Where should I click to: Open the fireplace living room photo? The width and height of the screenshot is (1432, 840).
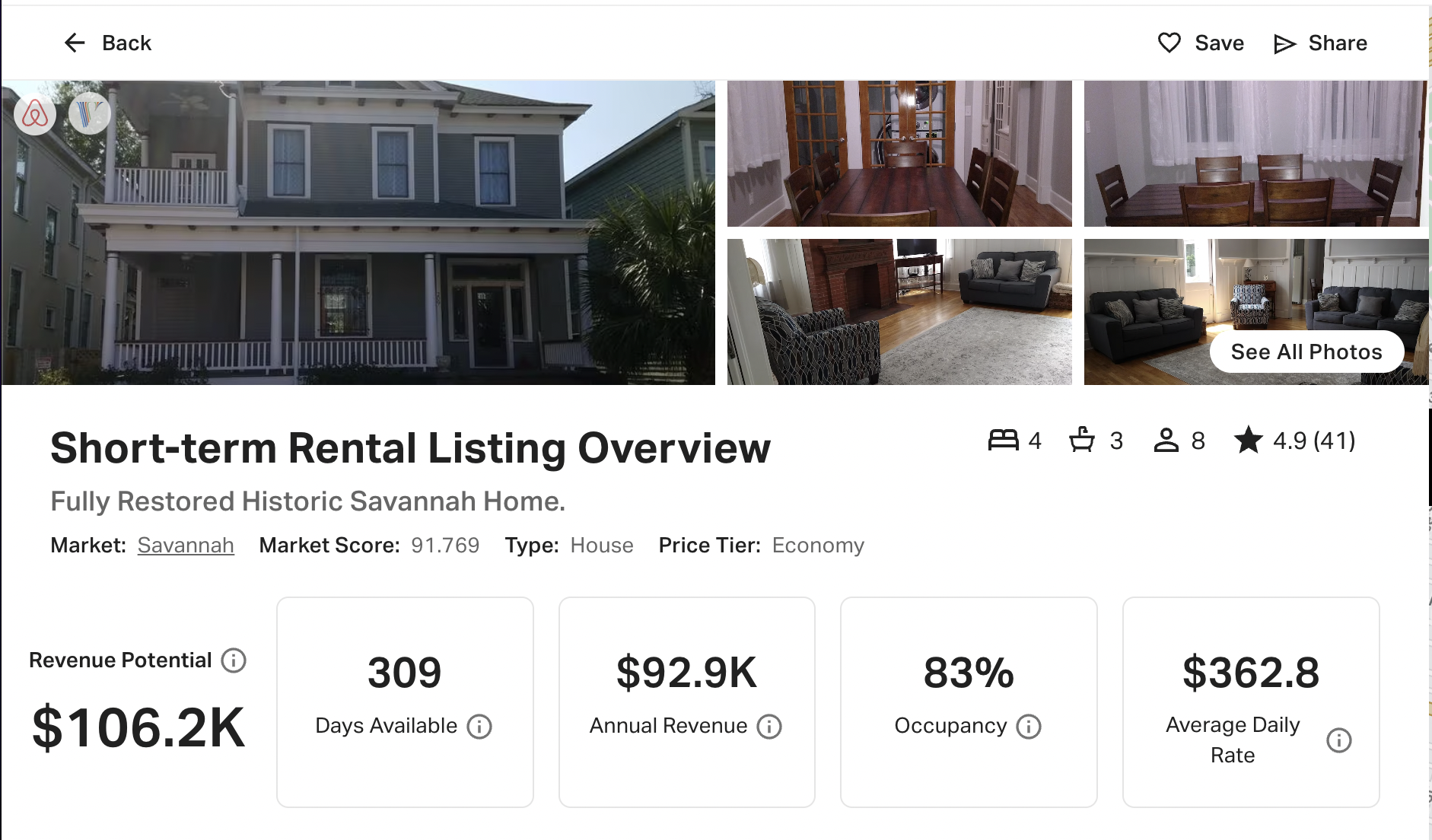[x=899, y=312]
